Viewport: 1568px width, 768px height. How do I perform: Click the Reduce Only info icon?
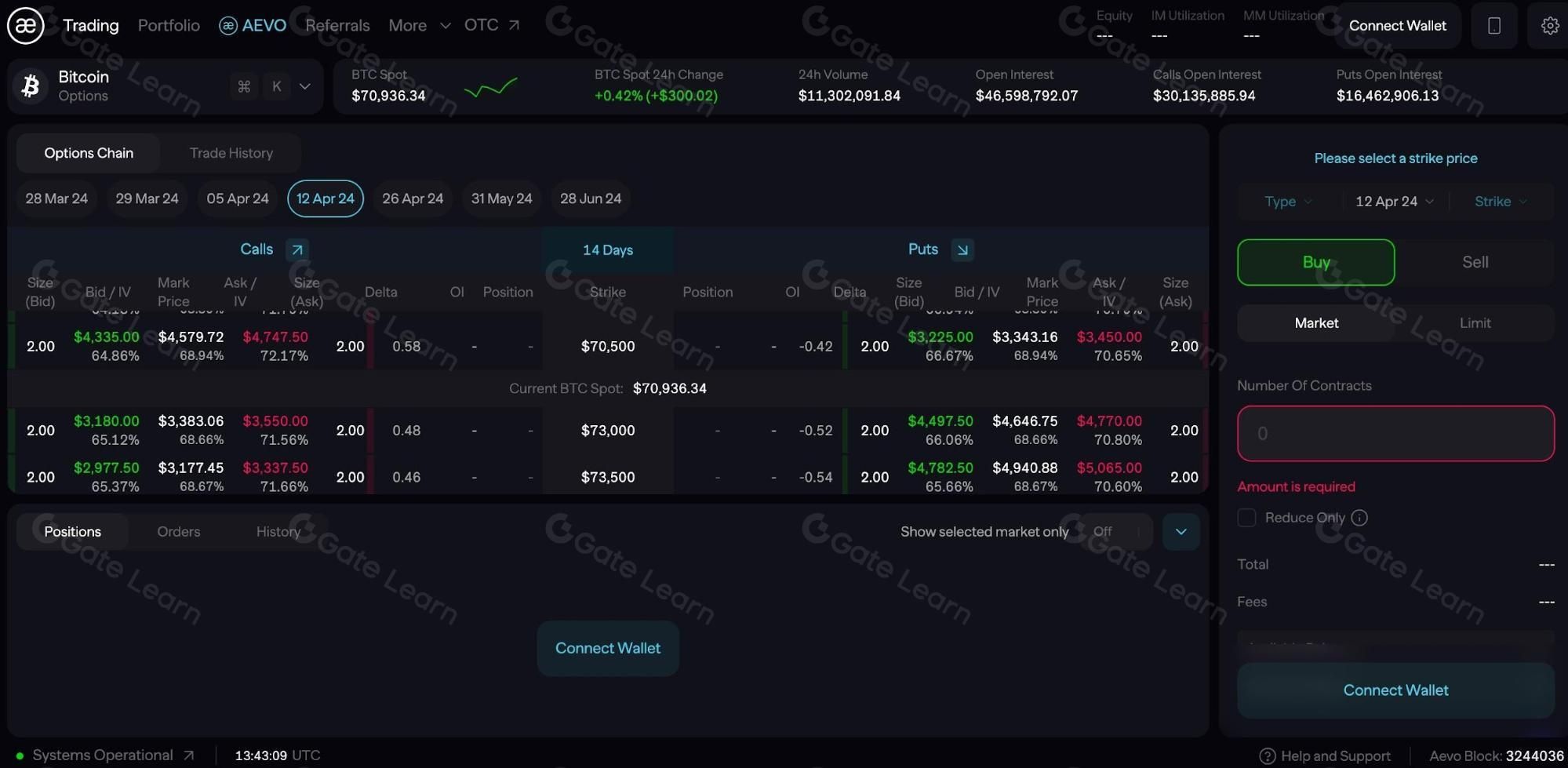tap(1360, 518)
